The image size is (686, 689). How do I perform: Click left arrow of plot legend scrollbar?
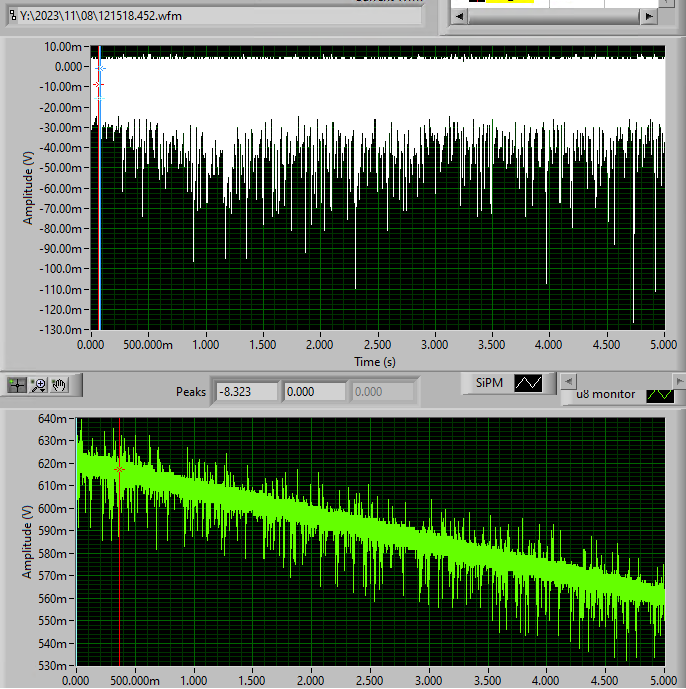pos(568,381)
